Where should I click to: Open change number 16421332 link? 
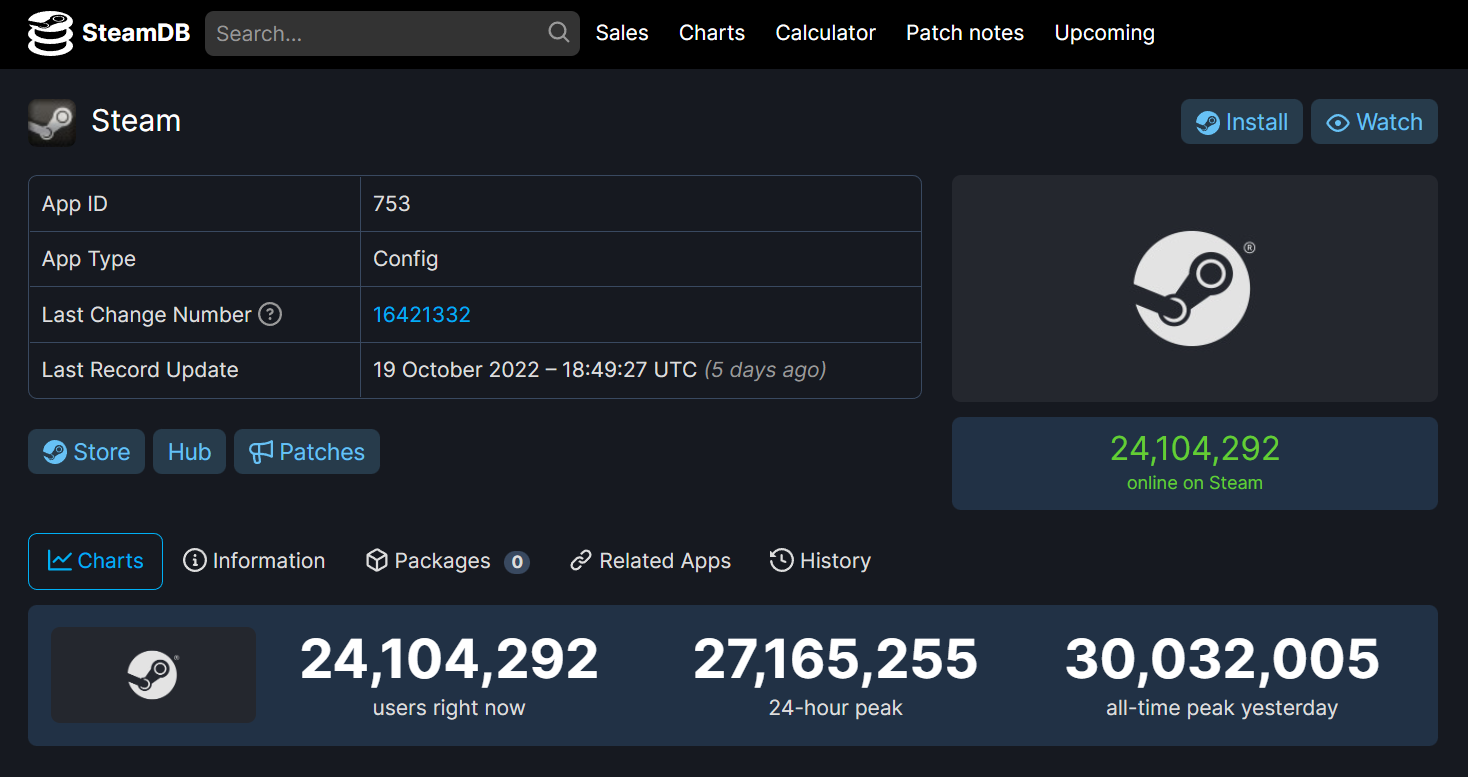click(422, 314)
